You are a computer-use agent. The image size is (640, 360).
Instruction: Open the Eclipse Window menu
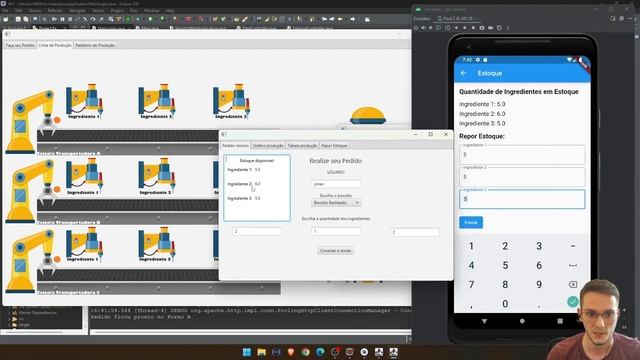(x=151, y=11)
